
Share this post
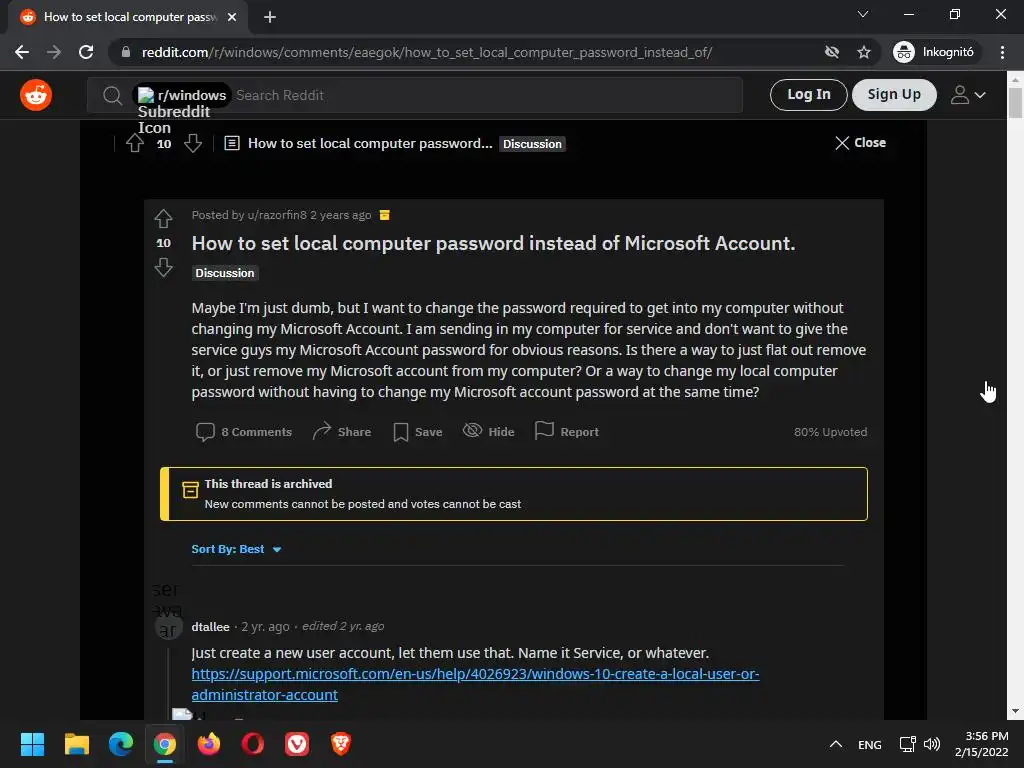[342, 432]
